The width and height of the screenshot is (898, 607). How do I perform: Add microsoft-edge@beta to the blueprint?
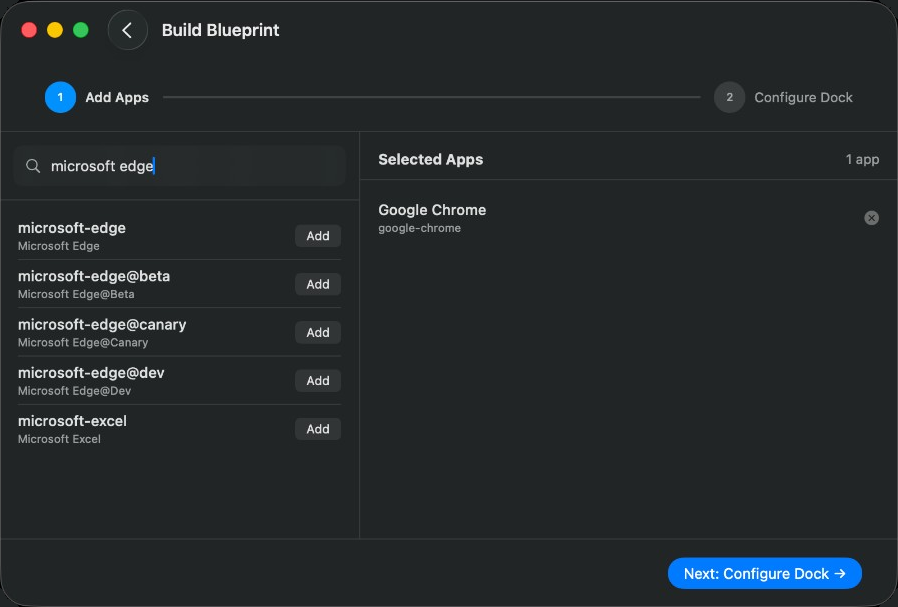click(318, 284)
